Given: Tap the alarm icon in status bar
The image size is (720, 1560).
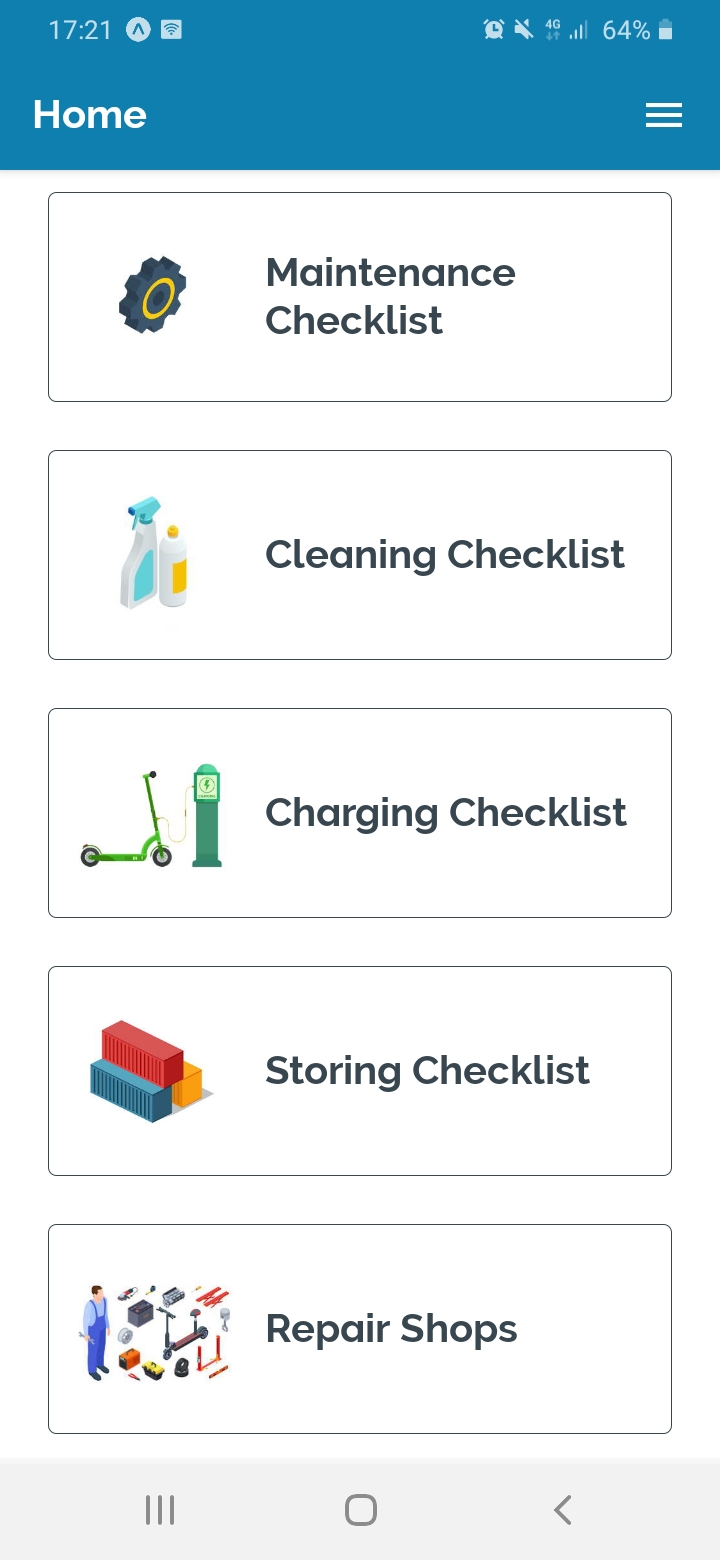Looking at the screenshot, I should (494, 30).
